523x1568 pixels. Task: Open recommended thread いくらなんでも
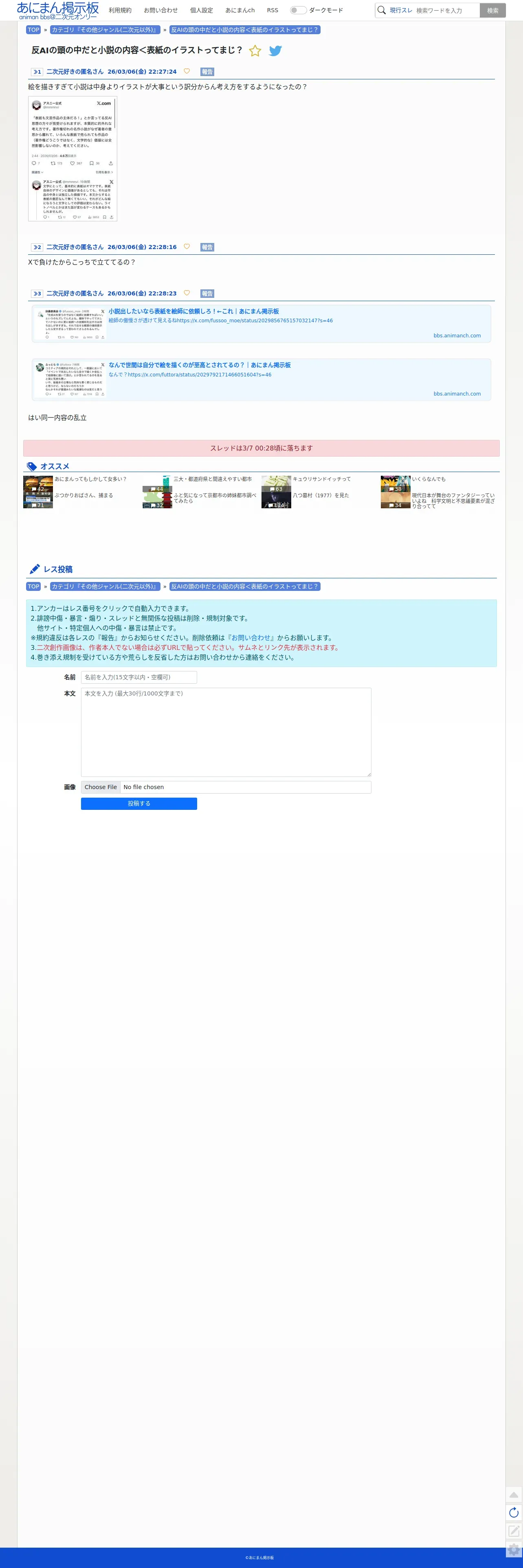pos(429,479)
